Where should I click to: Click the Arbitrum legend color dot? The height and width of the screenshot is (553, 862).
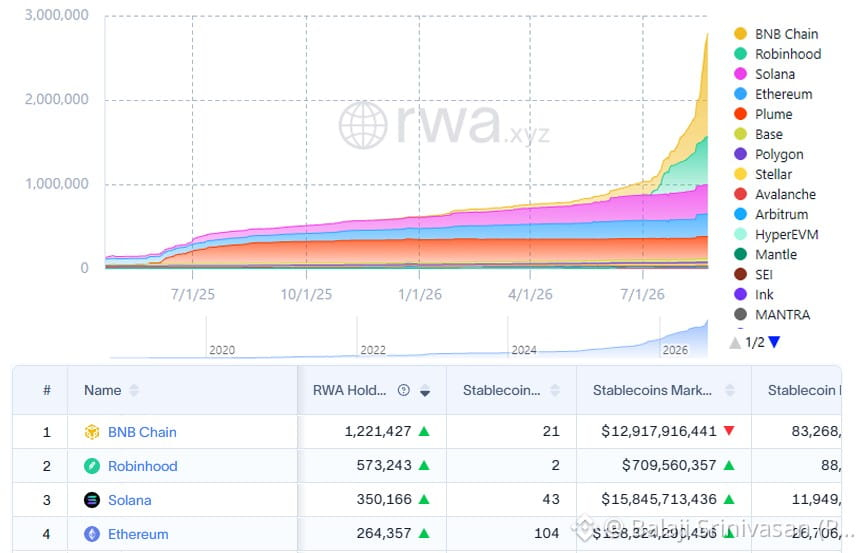(x=741, y=214)
